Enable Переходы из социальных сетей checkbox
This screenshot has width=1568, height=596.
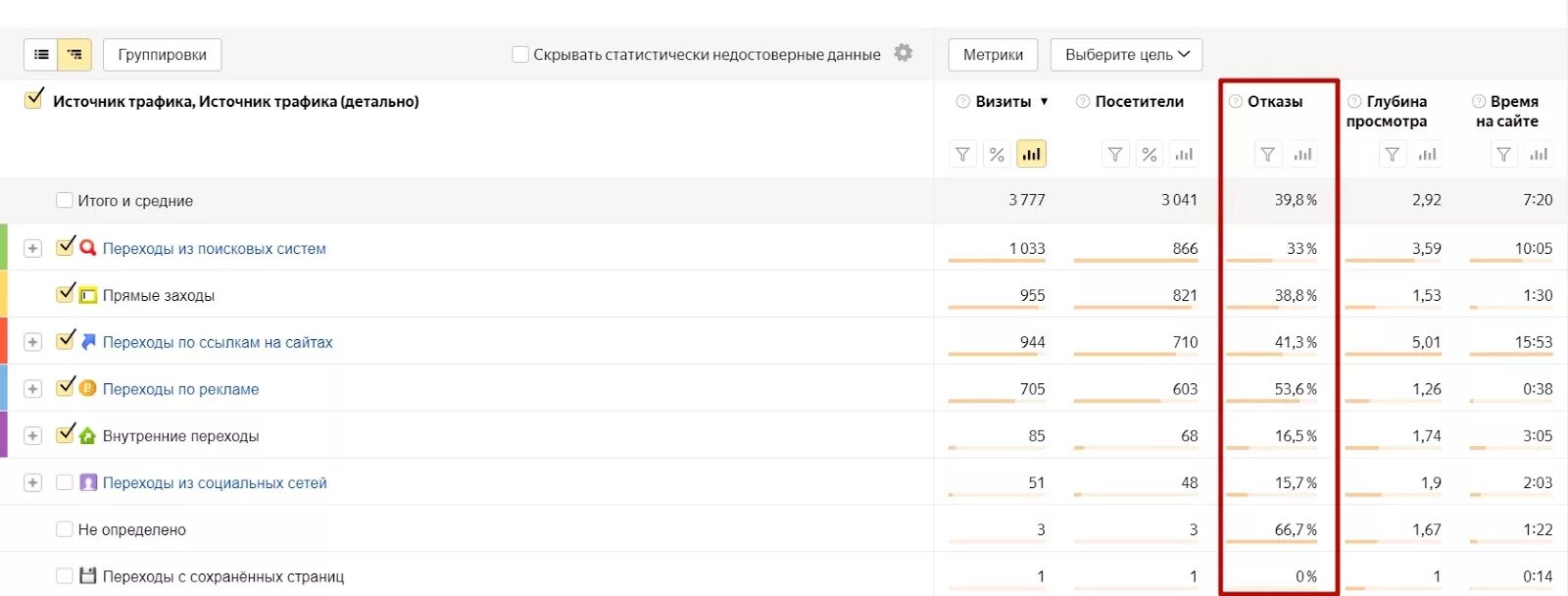click(65, 482)
